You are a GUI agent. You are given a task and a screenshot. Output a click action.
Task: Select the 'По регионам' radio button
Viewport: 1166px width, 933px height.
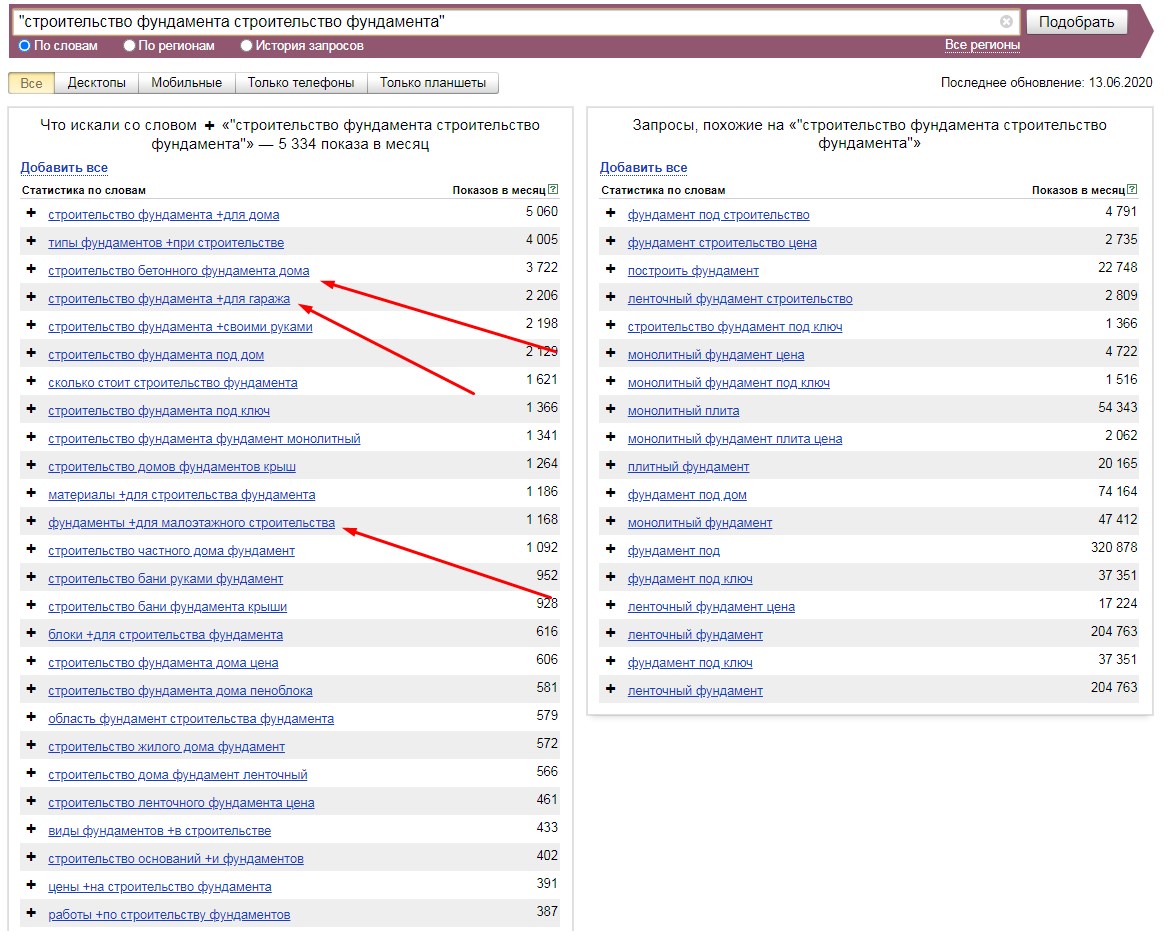(129, 45)
